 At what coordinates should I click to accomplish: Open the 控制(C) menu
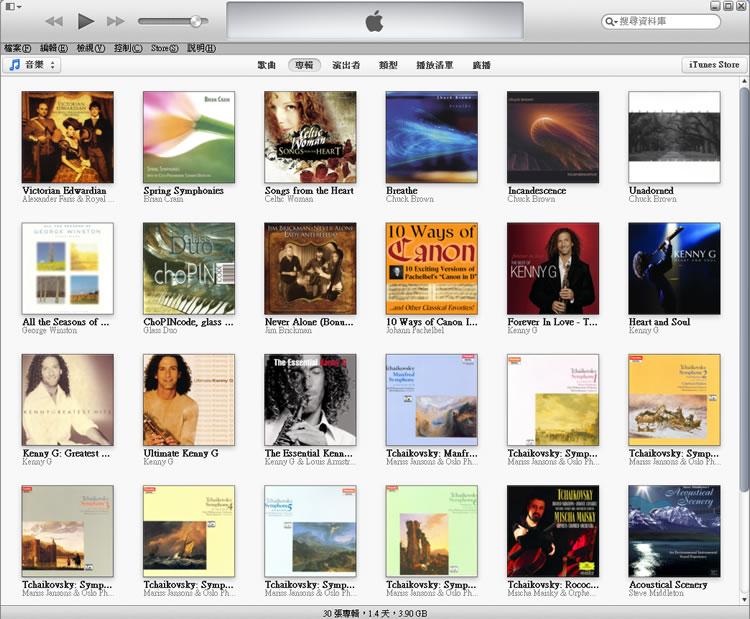tap(128, 48)
